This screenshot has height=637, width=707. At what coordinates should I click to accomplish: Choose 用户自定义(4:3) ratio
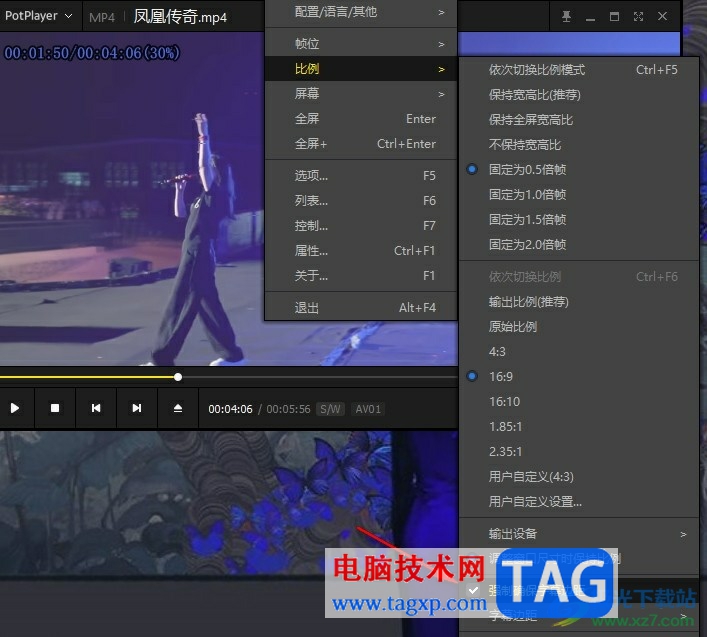click(x=579, y=477)
